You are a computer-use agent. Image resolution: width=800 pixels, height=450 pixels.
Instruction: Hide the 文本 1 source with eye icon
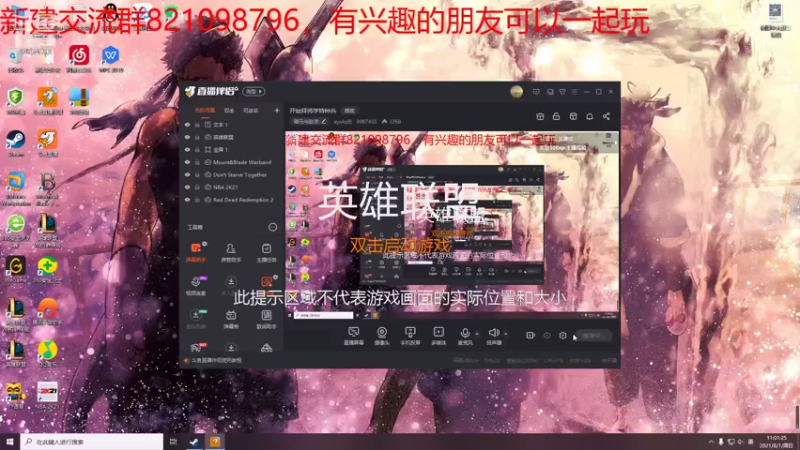187,124
